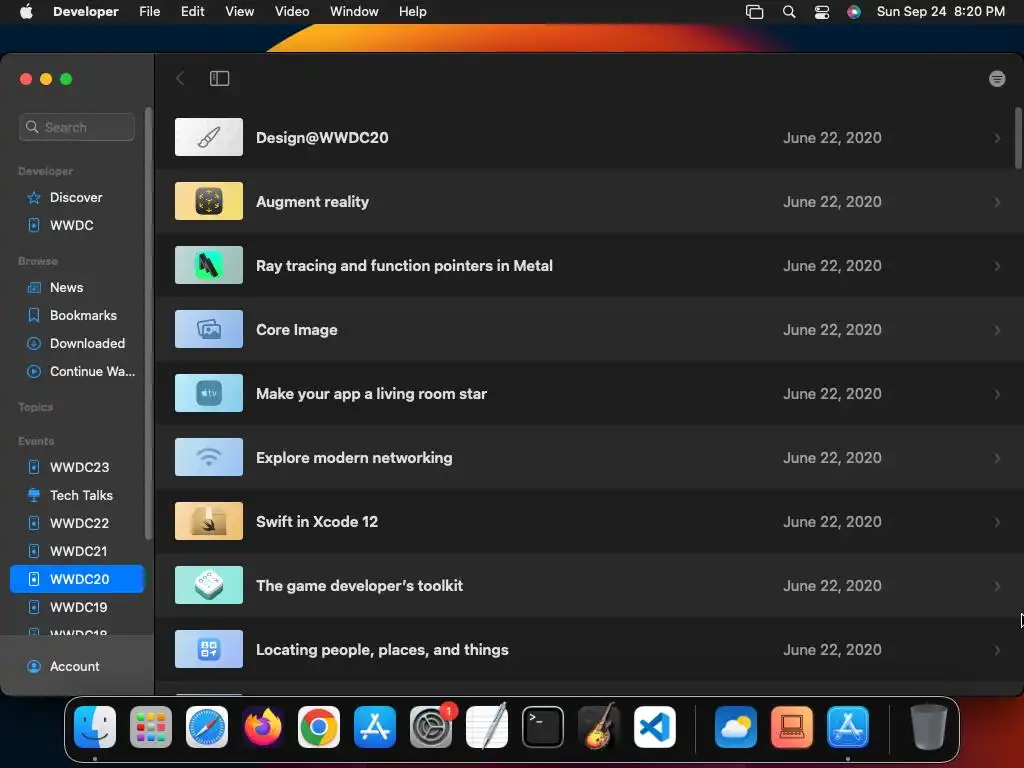Image resolution: width=1024 pixels, height=768 pixels.
Task: Launch Google Chrome from the Dock
Action: (x=319, y=727)
